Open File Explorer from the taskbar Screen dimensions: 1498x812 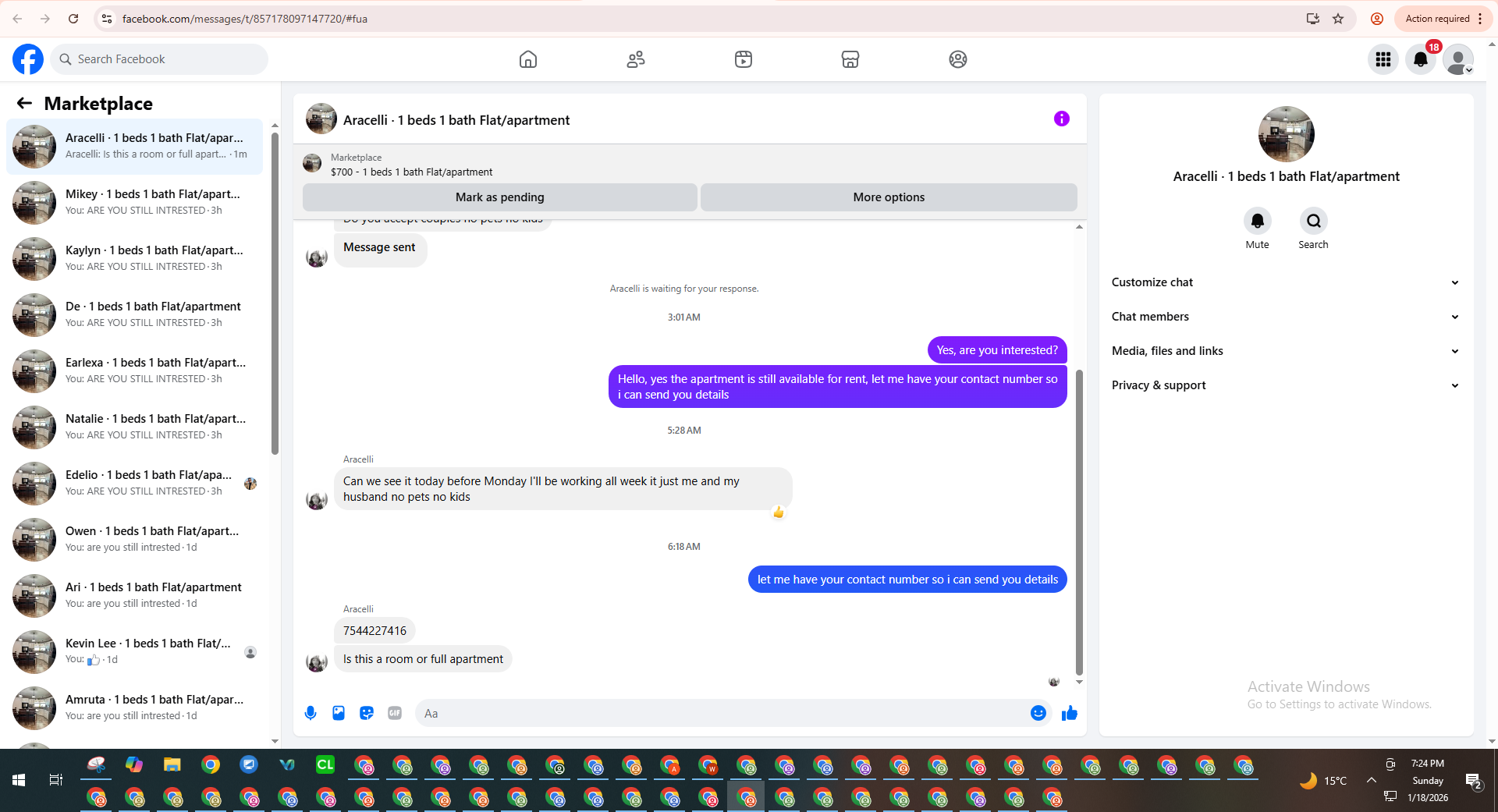(x=172, y=765)
